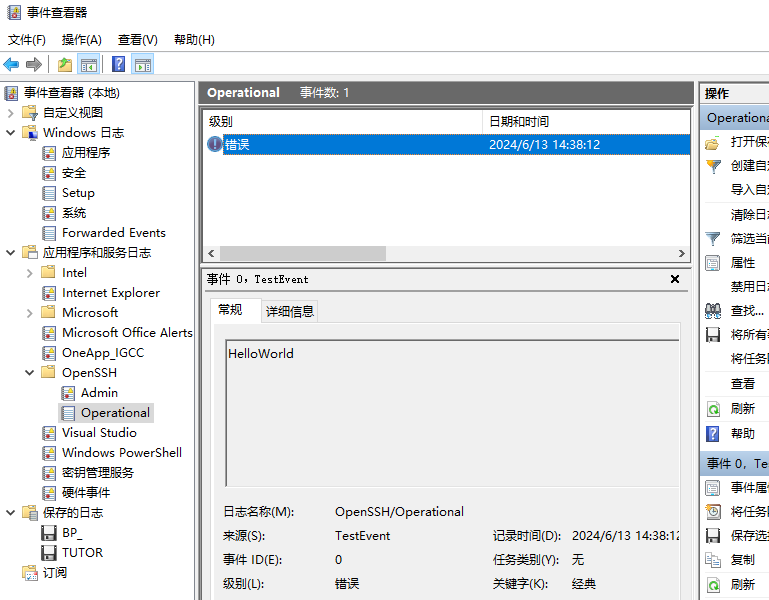Select the BP_ saved log
The height and width of the screenshot is (600, 769).
click(x=71, y=532)
